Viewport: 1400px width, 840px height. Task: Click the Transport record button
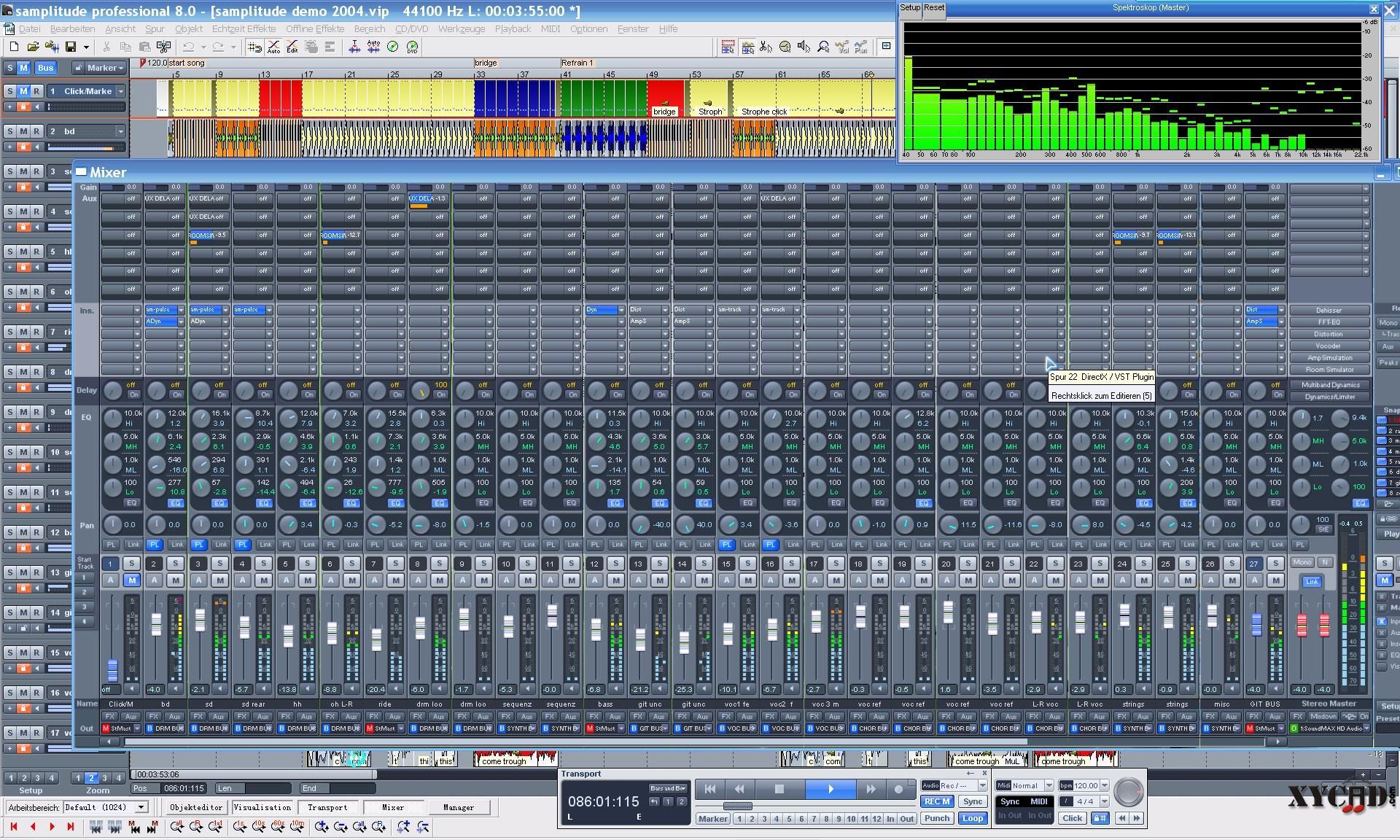[x=898, y=789]
